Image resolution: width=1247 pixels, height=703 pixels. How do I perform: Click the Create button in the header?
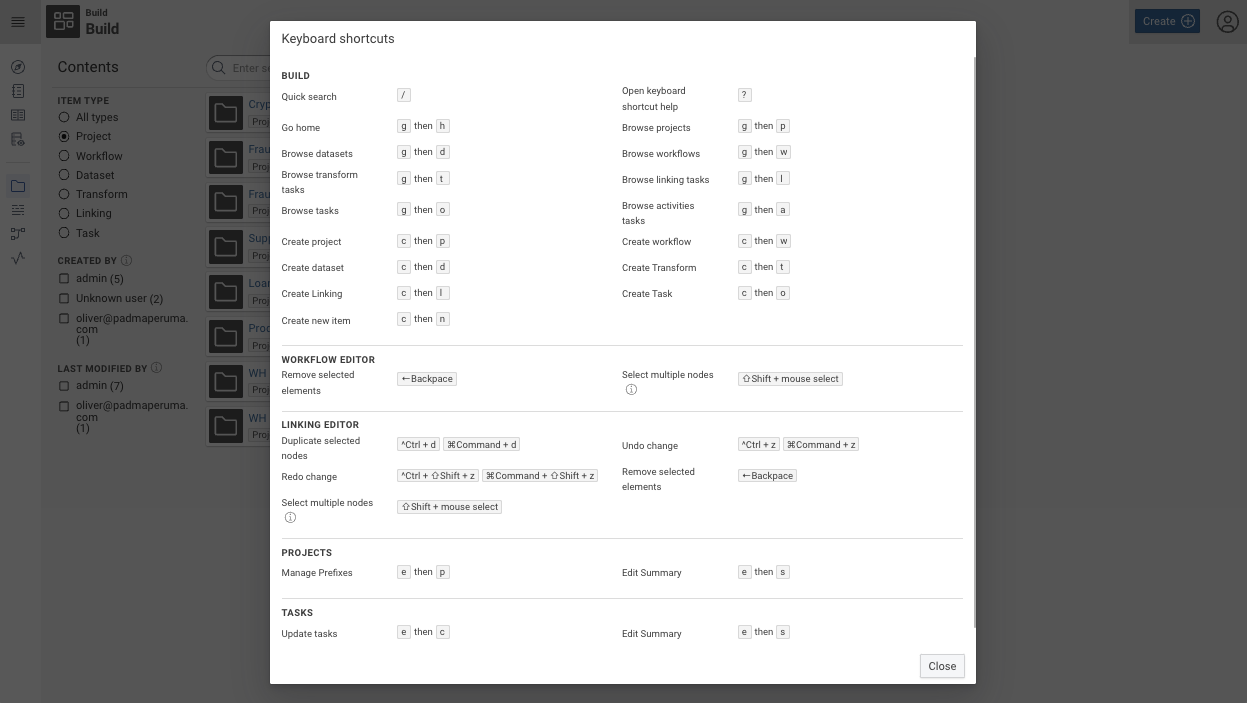click(x=1167, y=20)
